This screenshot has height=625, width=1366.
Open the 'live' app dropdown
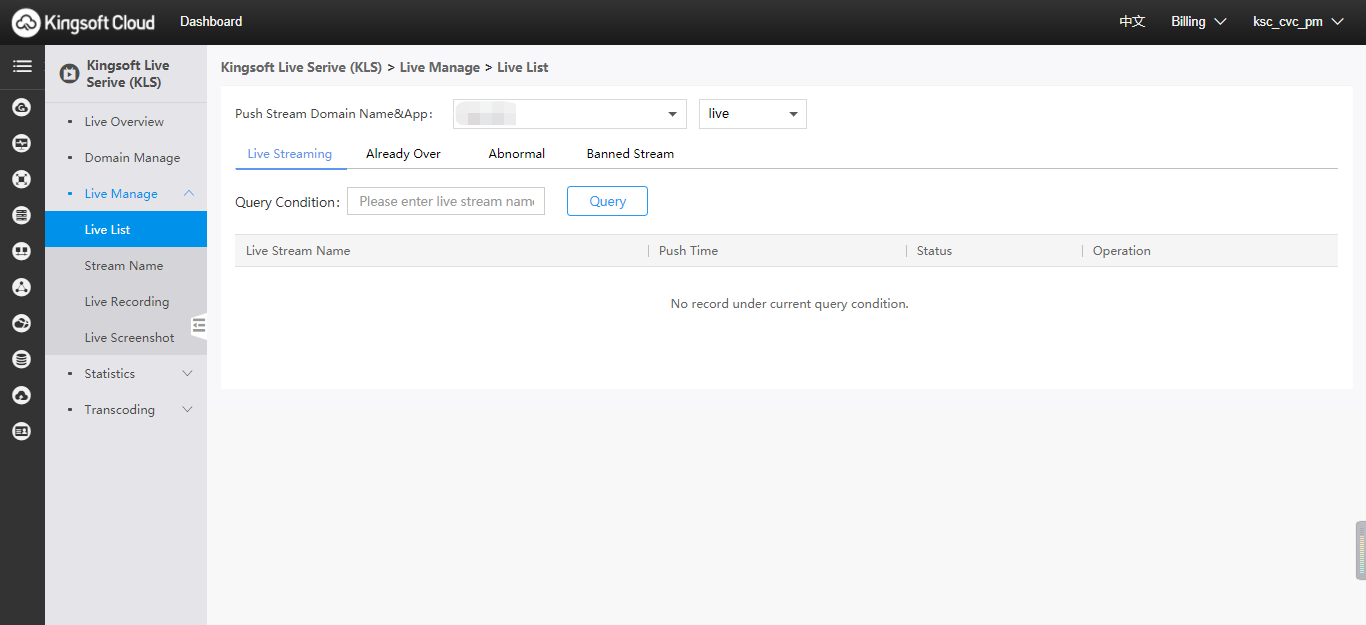pos(753,114)
